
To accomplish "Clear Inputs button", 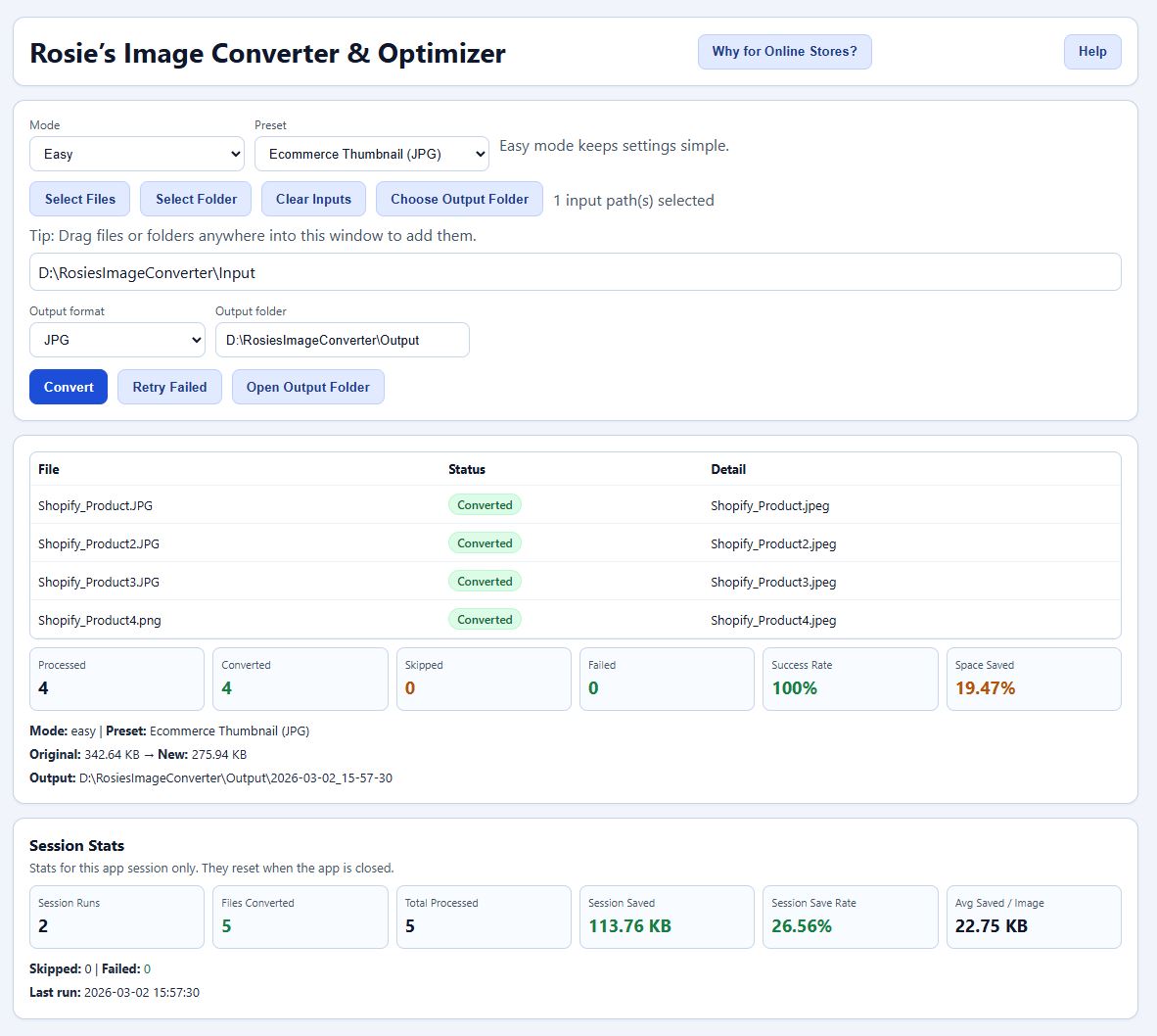I will [313, 199].
